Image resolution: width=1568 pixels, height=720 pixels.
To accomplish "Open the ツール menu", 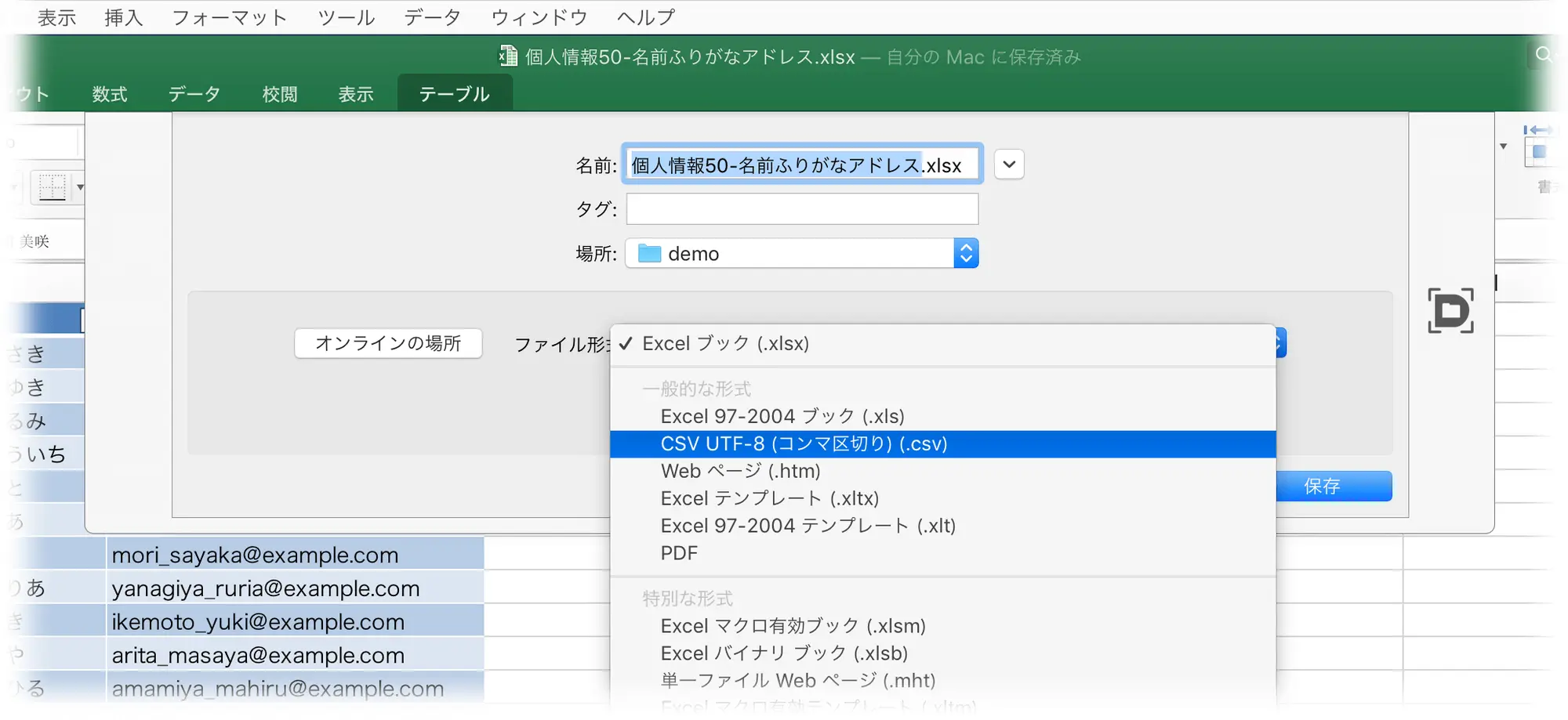I will coord(346,17).
